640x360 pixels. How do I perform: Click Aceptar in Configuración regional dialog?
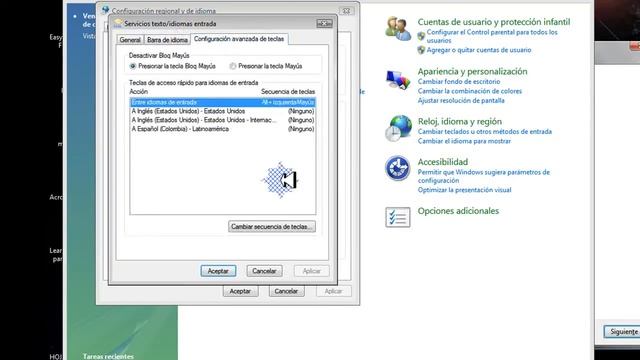click(x=240, y=291)
